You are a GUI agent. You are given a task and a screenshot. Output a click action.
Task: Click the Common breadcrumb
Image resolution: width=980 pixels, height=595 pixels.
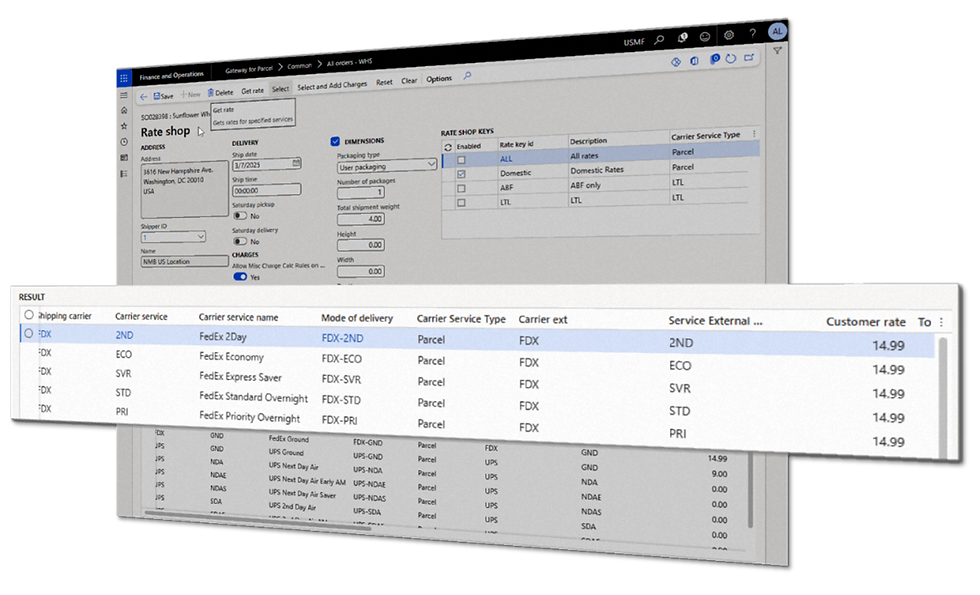299,66
